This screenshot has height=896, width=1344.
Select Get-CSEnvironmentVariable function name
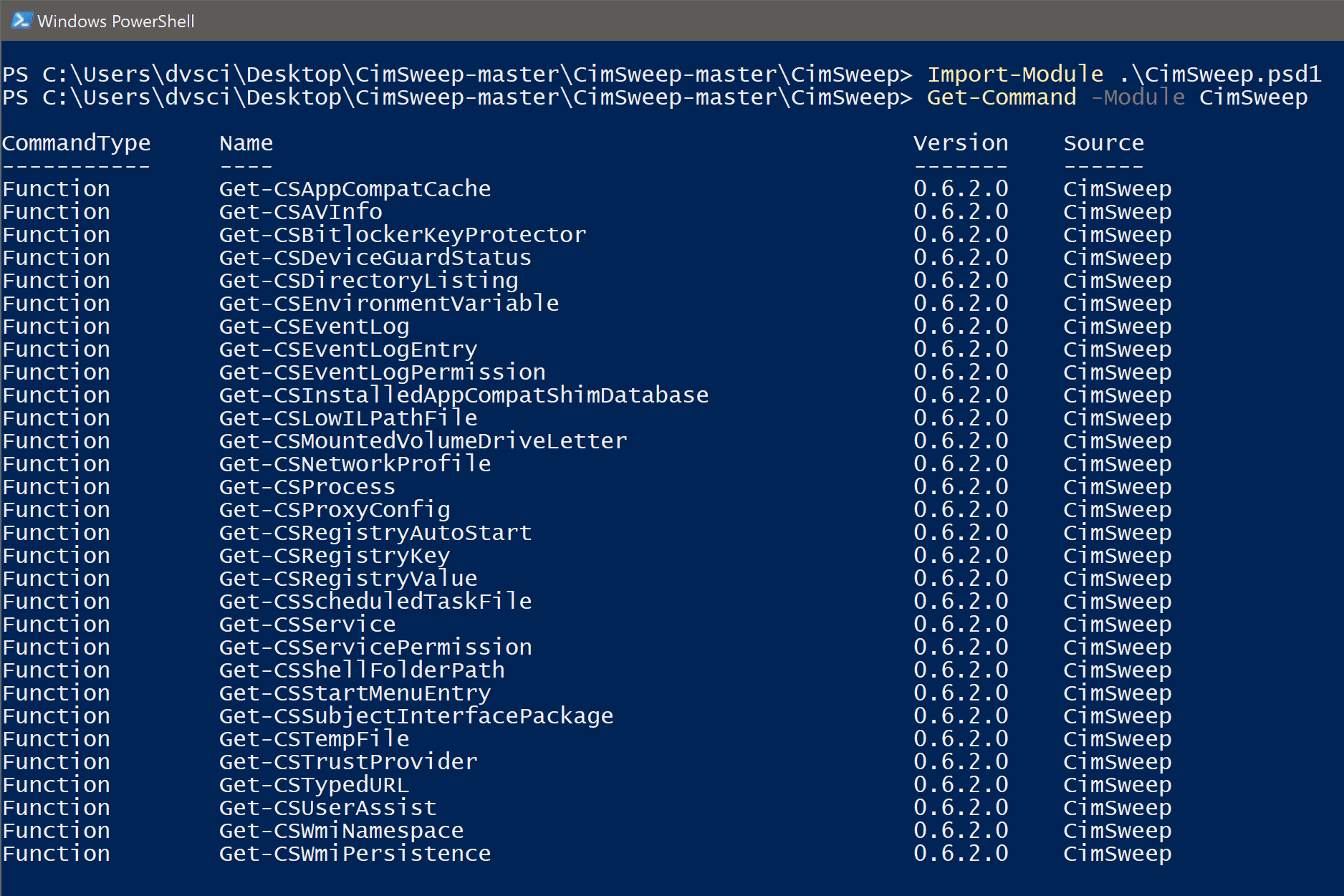point(389,304)
